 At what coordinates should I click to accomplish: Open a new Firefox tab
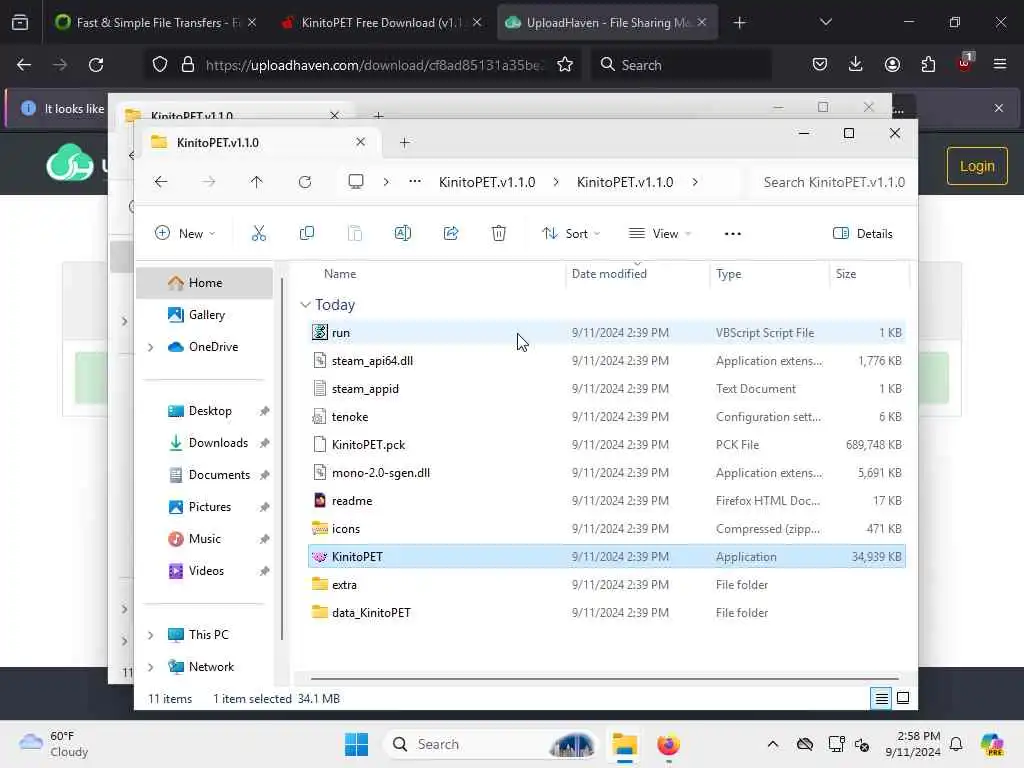(739, 22)
